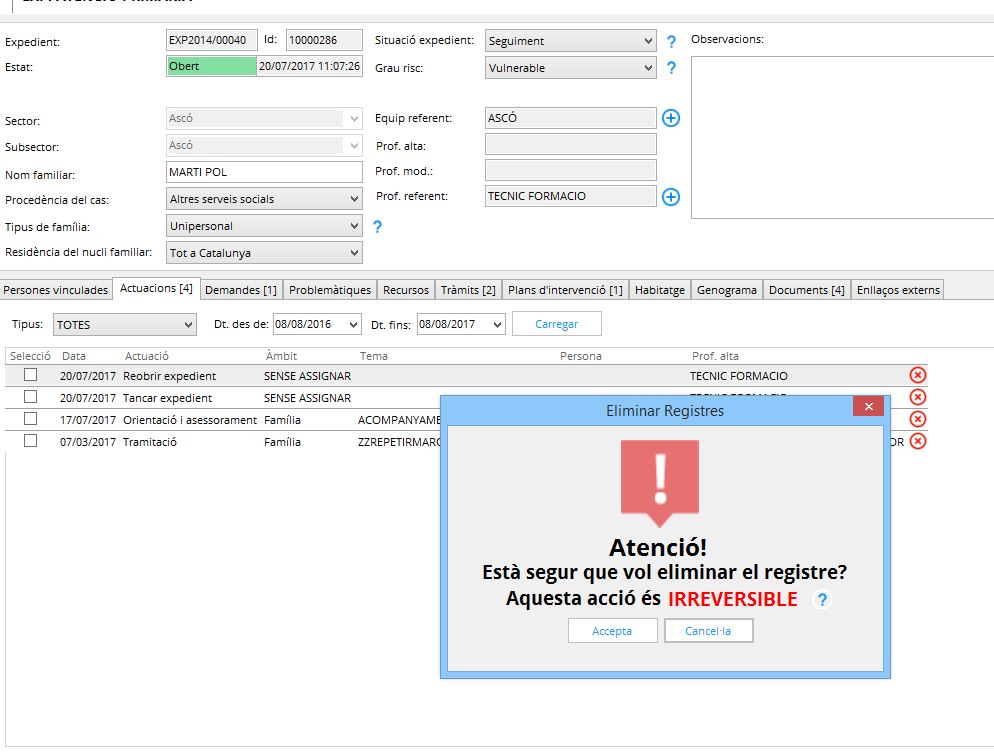Click the help icon beside Grau risc
The width and height of the screenshot is (994, 756).
pos(672,69)
